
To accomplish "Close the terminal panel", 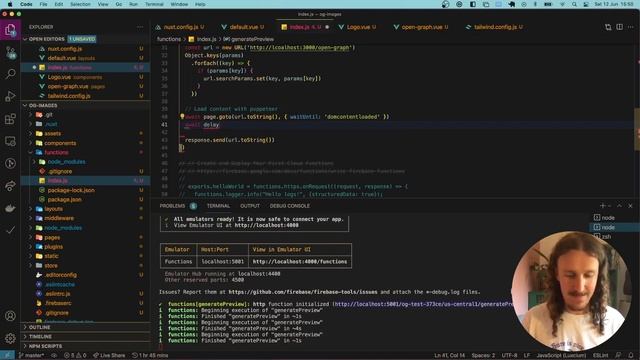I will point(630,206).
